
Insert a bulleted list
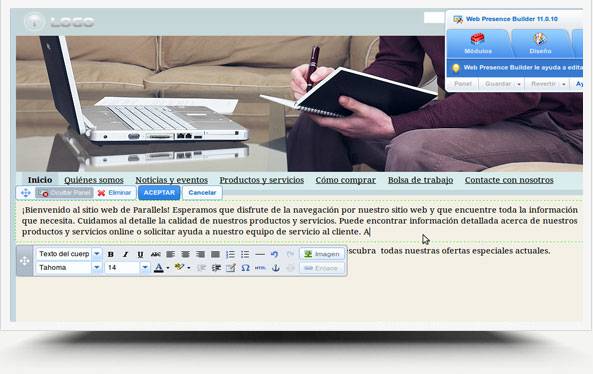coord(245,254)
